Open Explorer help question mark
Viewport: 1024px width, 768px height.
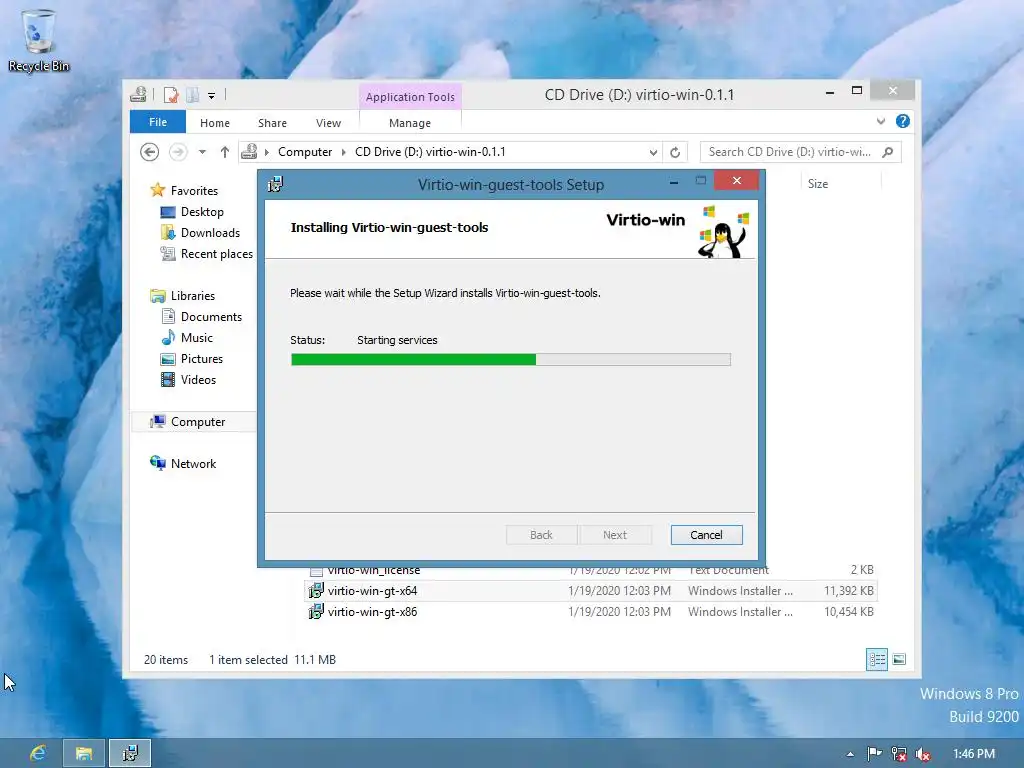pos(903,121)
